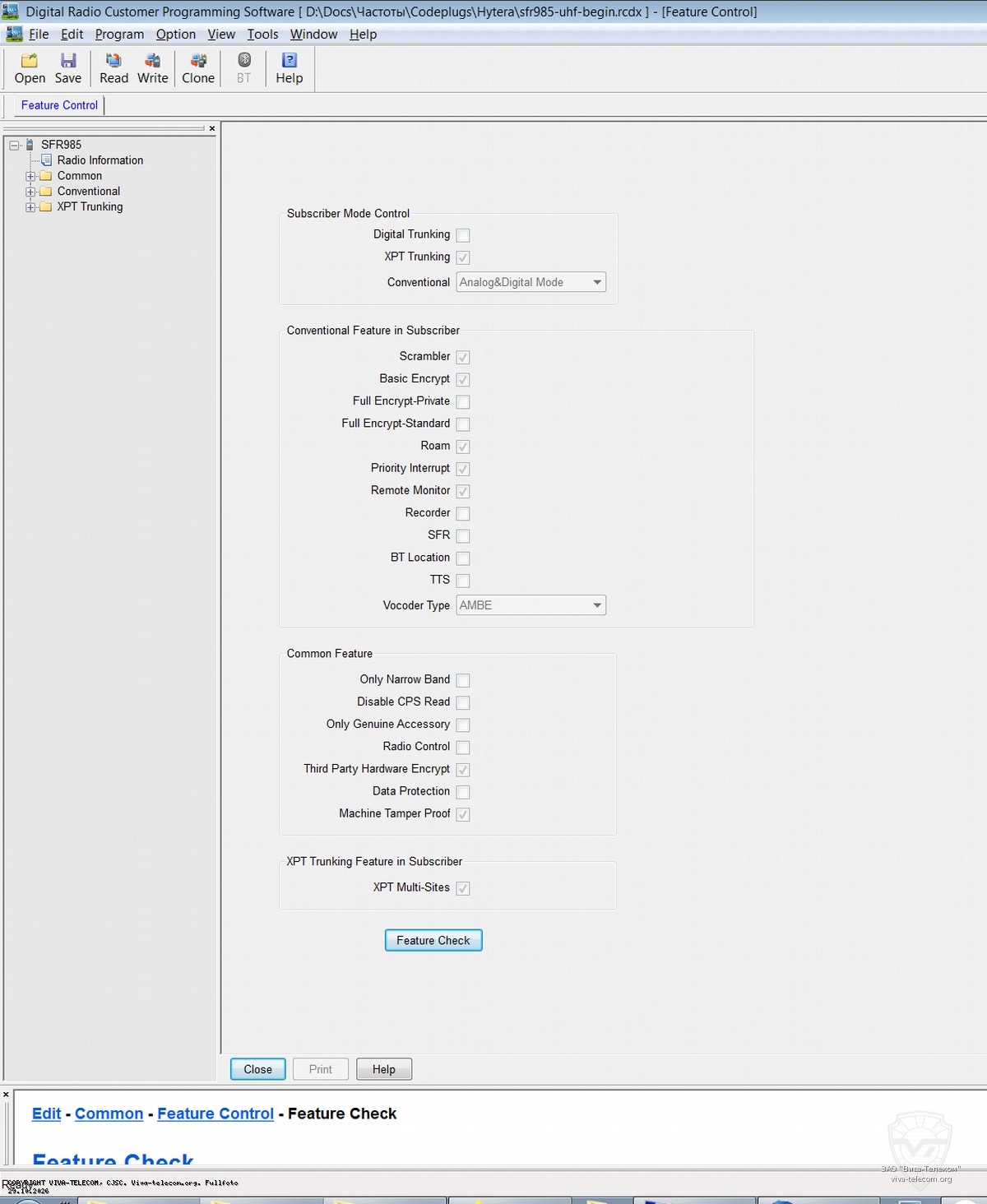Select Radio Information in the tree

(x=100, y=160)
